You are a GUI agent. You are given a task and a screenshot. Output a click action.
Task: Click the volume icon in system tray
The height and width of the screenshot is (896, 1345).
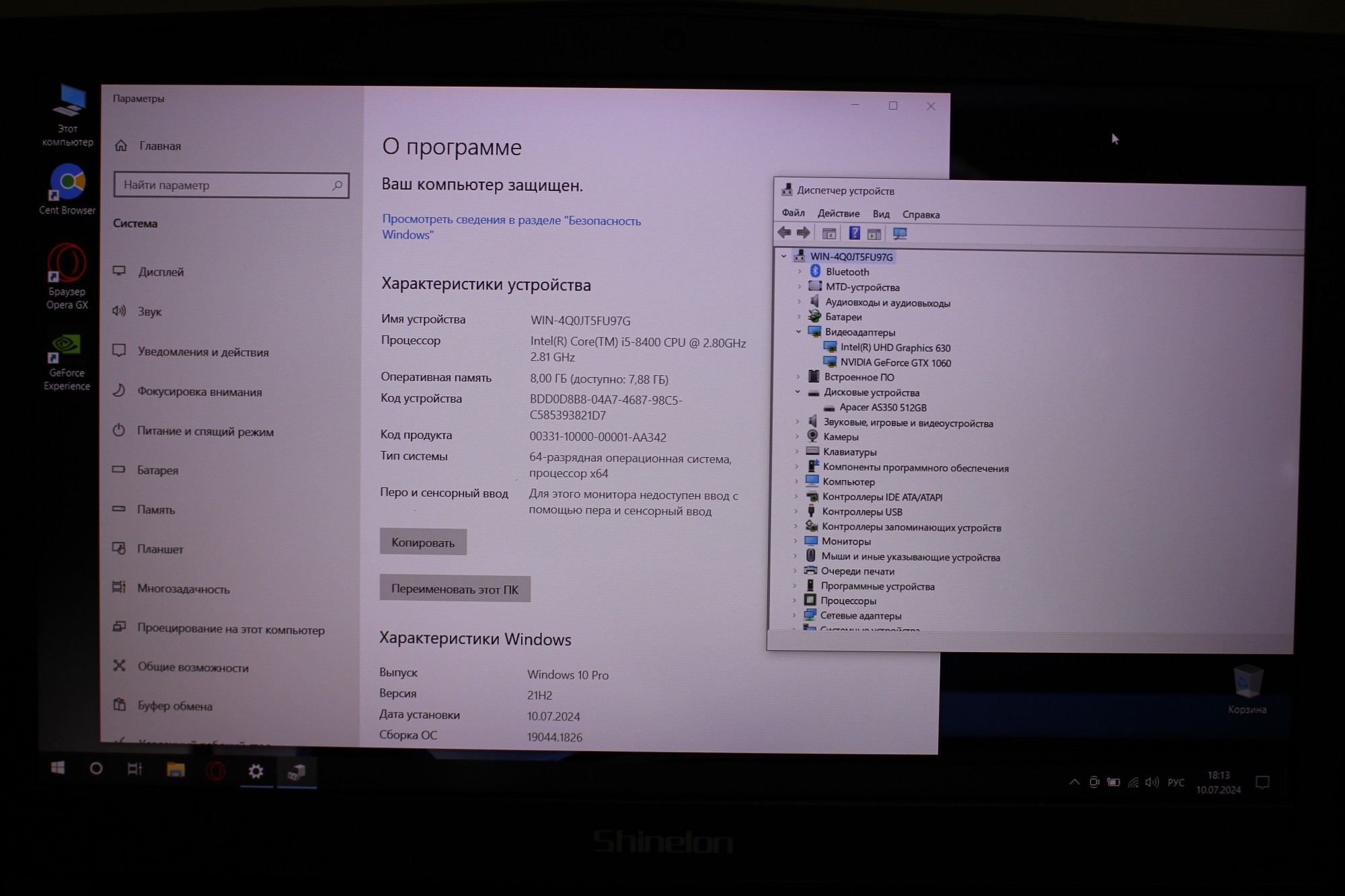(x=1152, y=782)
